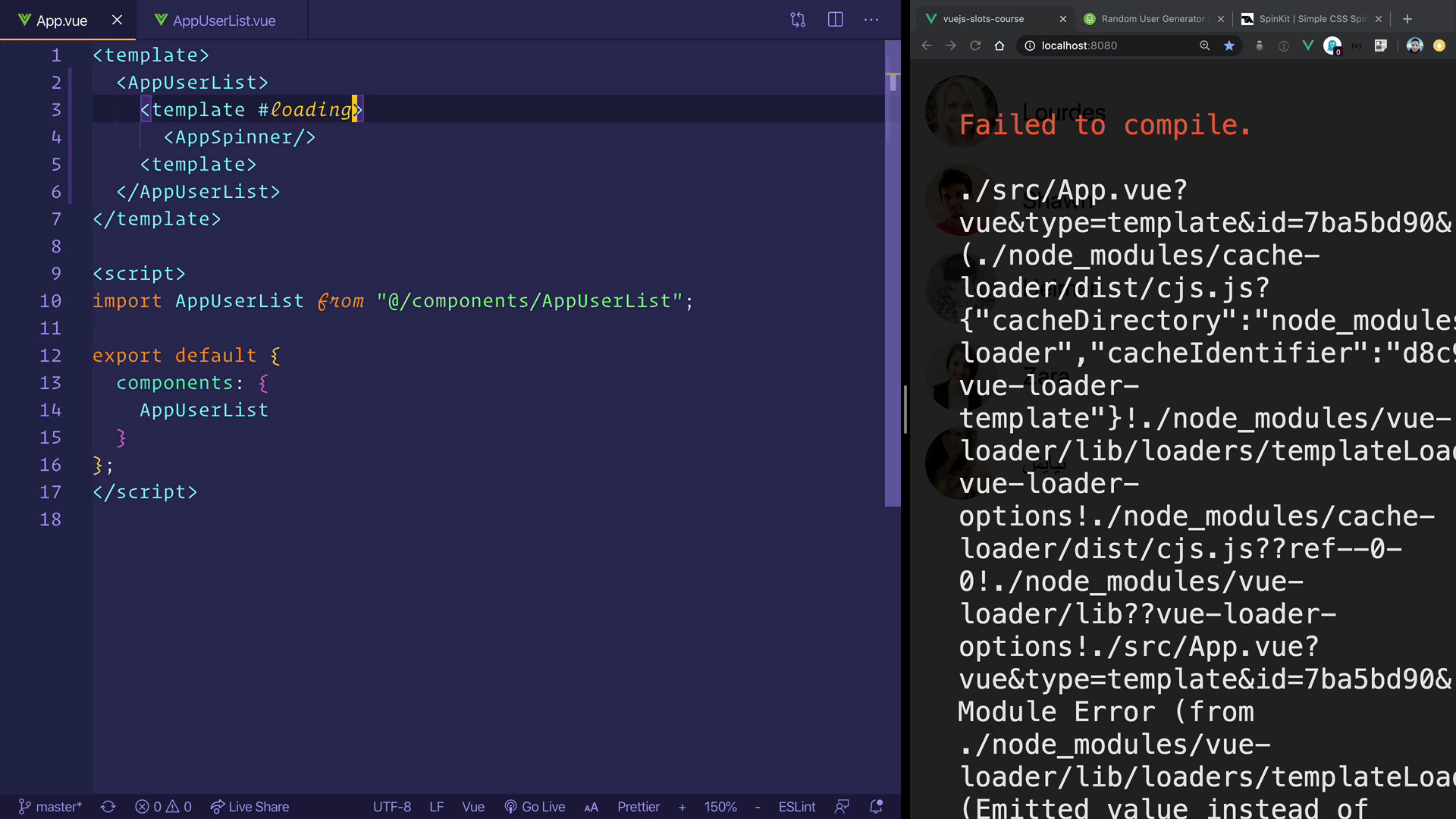Start a Live Share session
The width and height of the screenshot is (1456, 819).
point(249,807)
